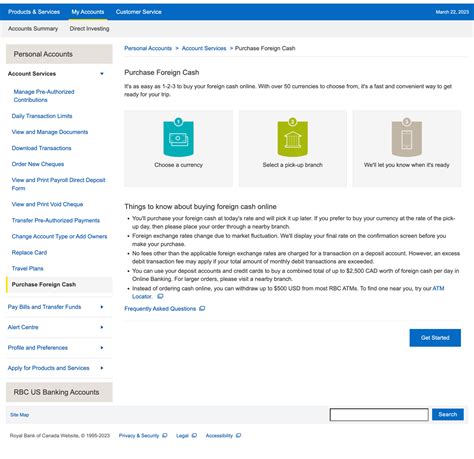Click into the search text field
Screen dimensions: 474x459
point(379,415)
